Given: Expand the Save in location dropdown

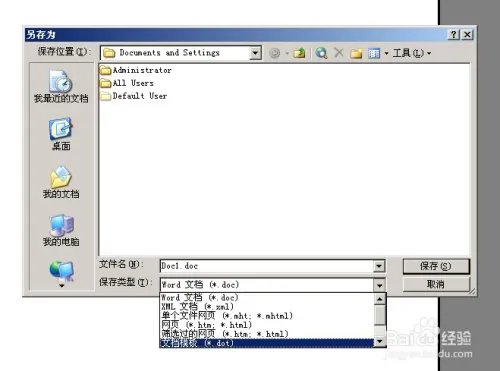Looking at the screenshot, I should (x=255, y=53).
